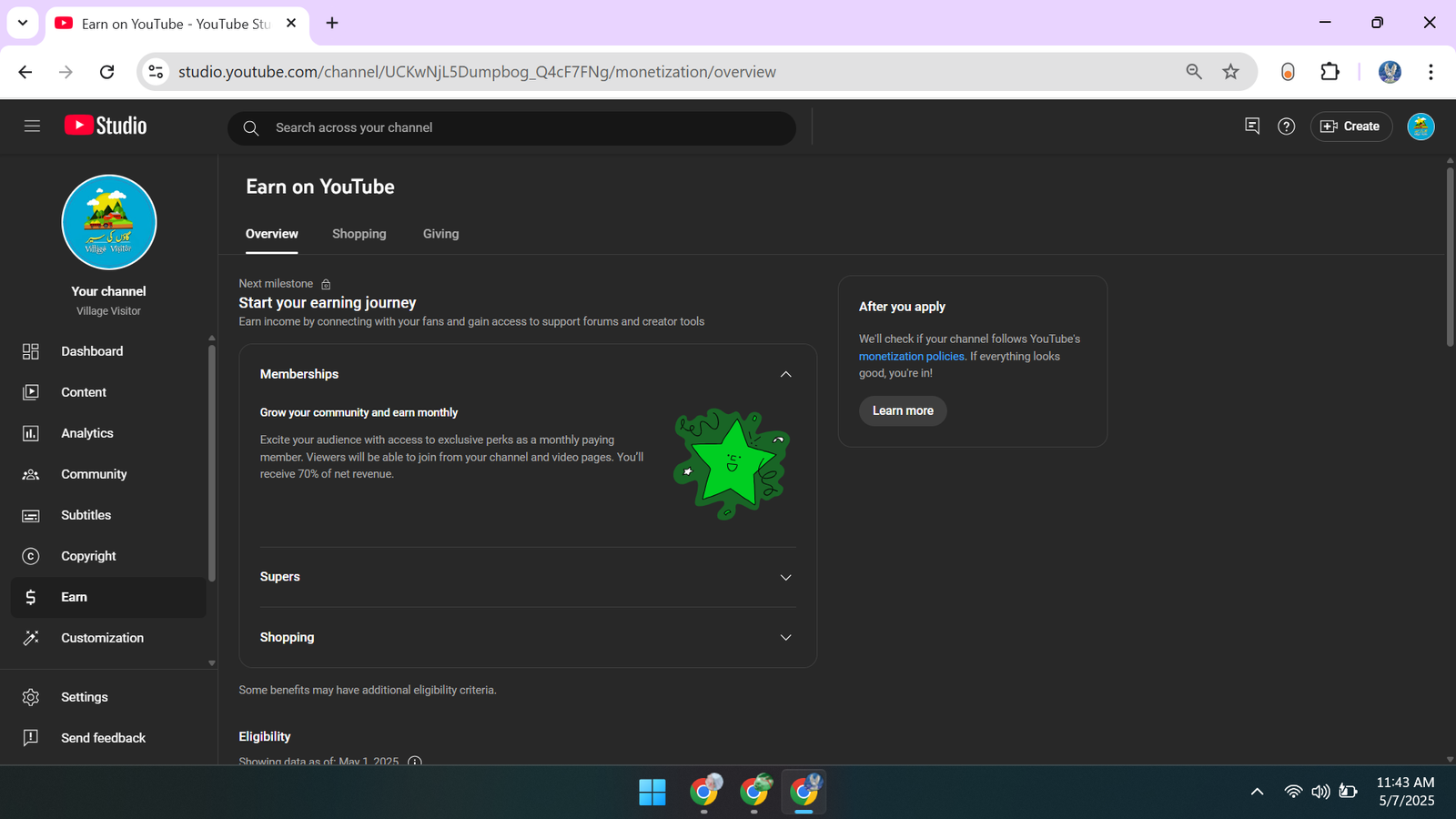This screenshot has width=1456, height=819.
Task: Open Dashboard in the sidebar
Action: (x=109, y=351)
